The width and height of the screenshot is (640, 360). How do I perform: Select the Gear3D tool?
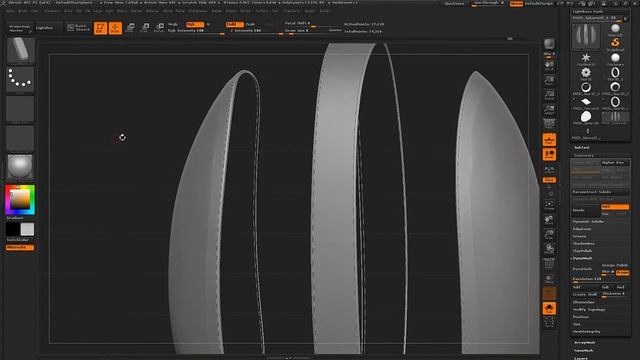coord(586,73)
